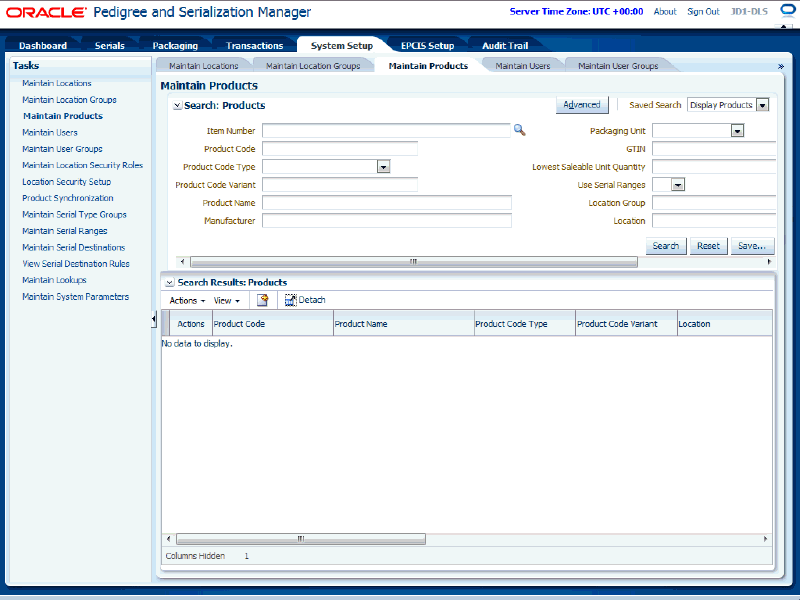Open Maintain Location Groups in Tasks list
Viewport: 800px width, 600px height.
(69, 99)
